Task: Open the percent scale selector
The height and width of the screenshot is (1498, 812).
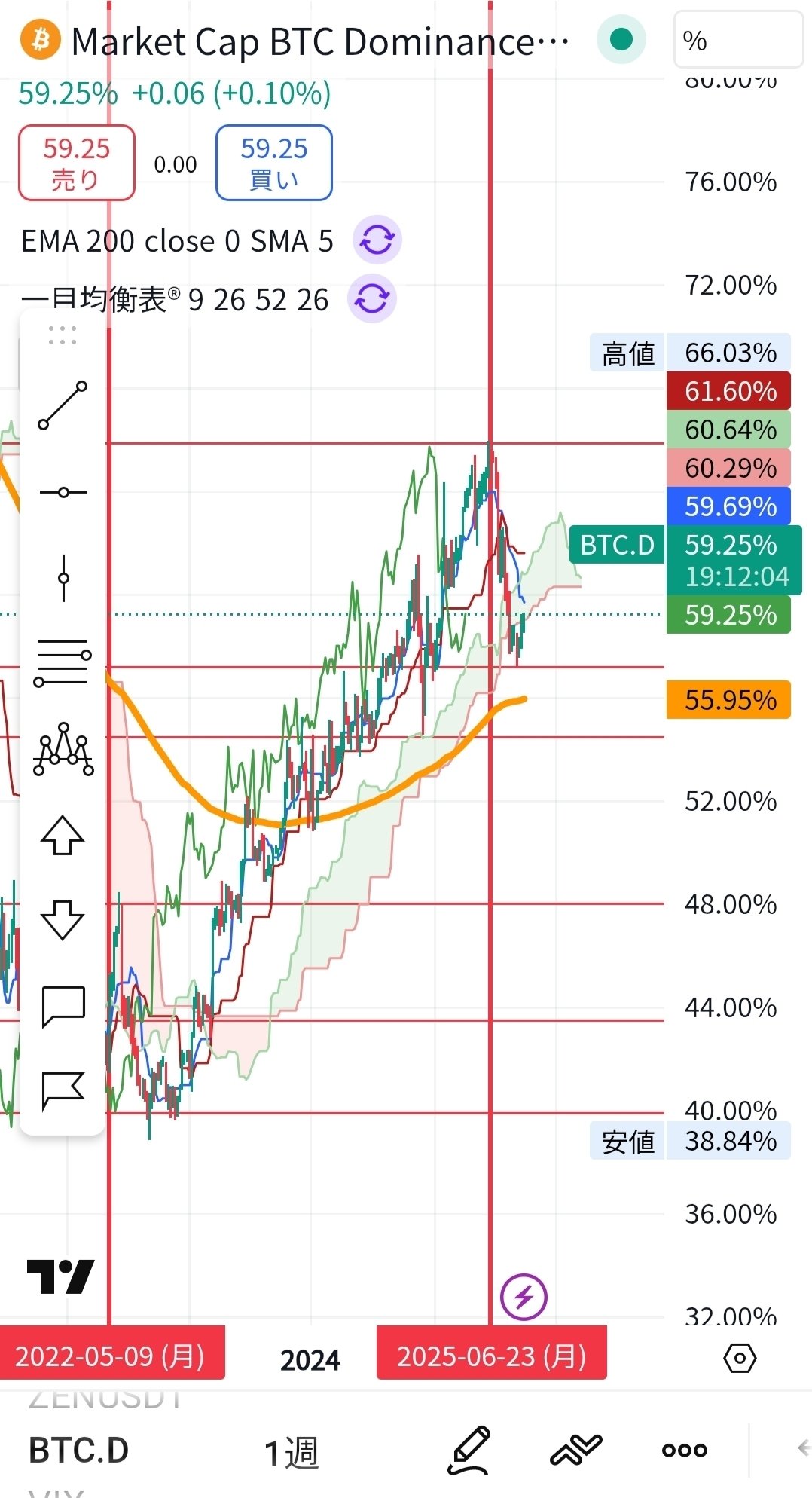Action: [x=738, y=40]
